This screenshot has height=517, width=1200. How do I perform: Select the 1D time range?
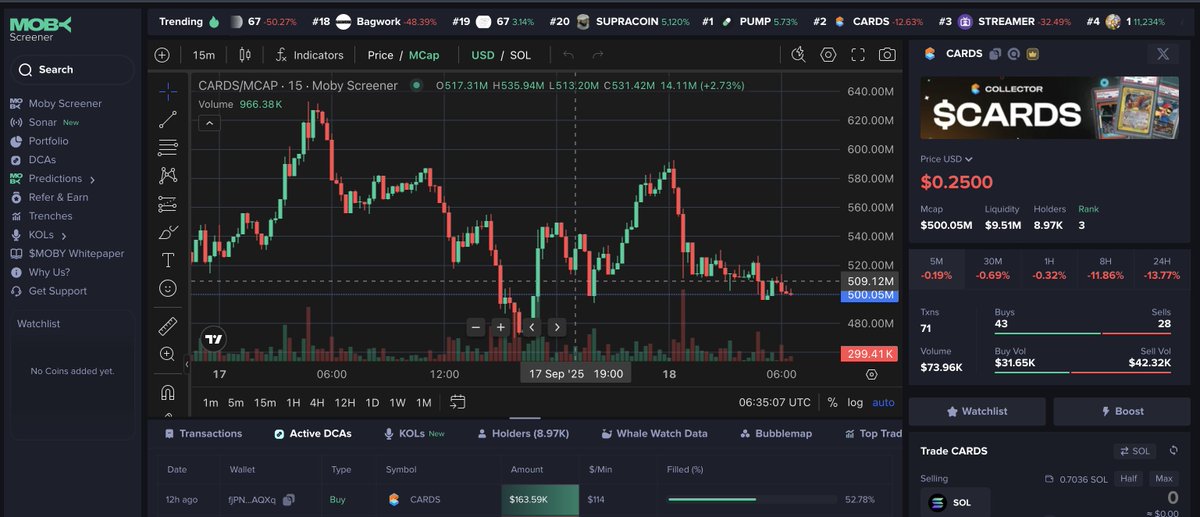pos(372,402)
